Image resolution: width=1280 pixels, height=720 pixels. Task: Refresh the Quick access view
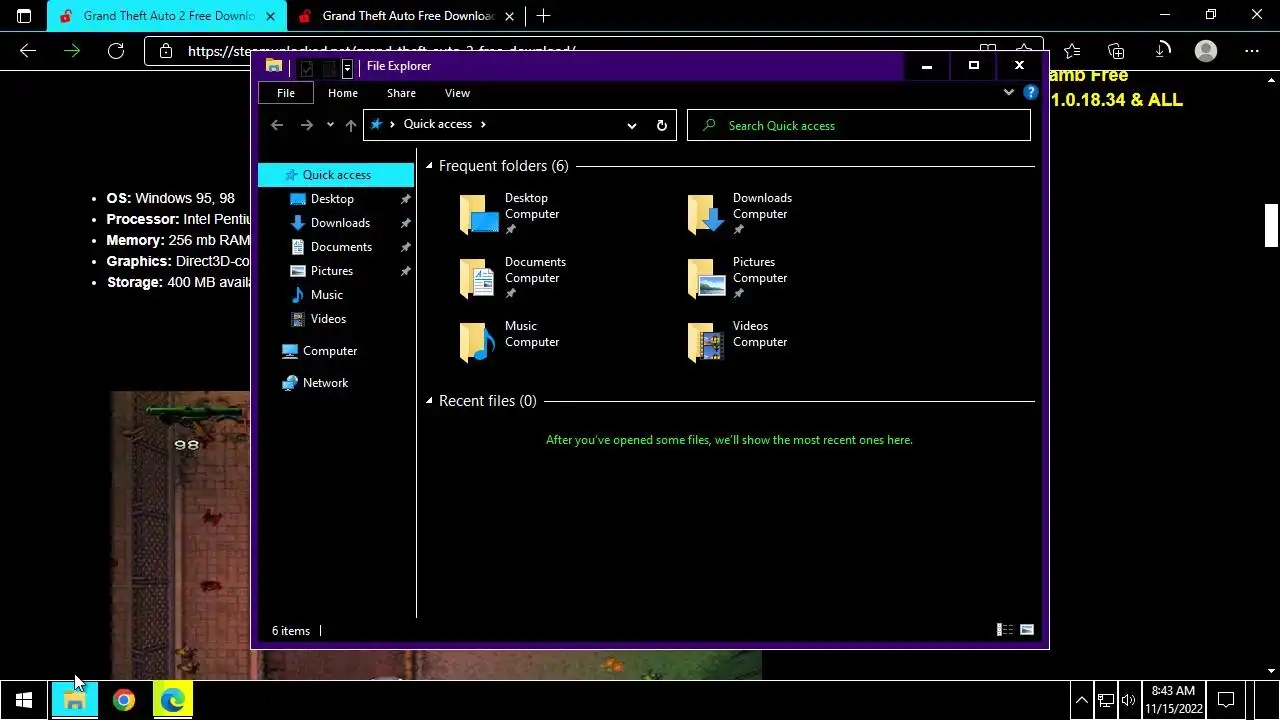pos(661,125)
